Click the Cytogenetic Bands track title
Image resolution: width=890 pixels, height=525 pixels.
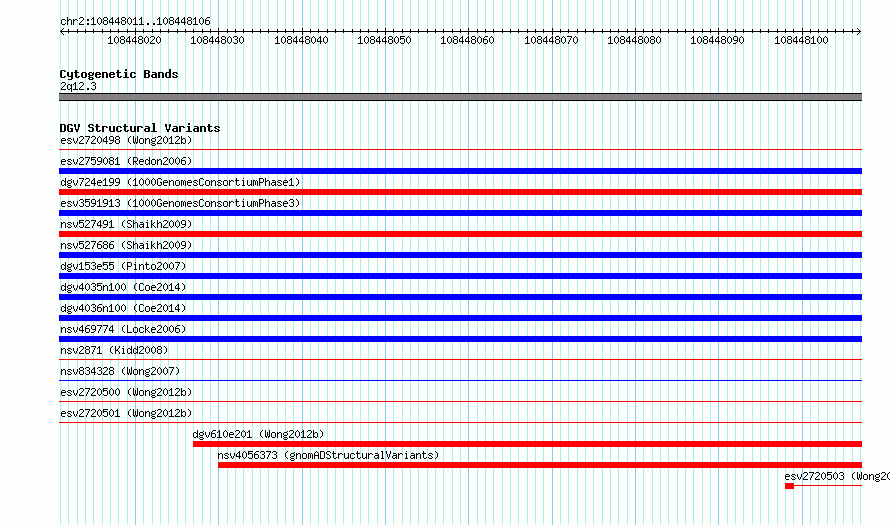(119, 74)
